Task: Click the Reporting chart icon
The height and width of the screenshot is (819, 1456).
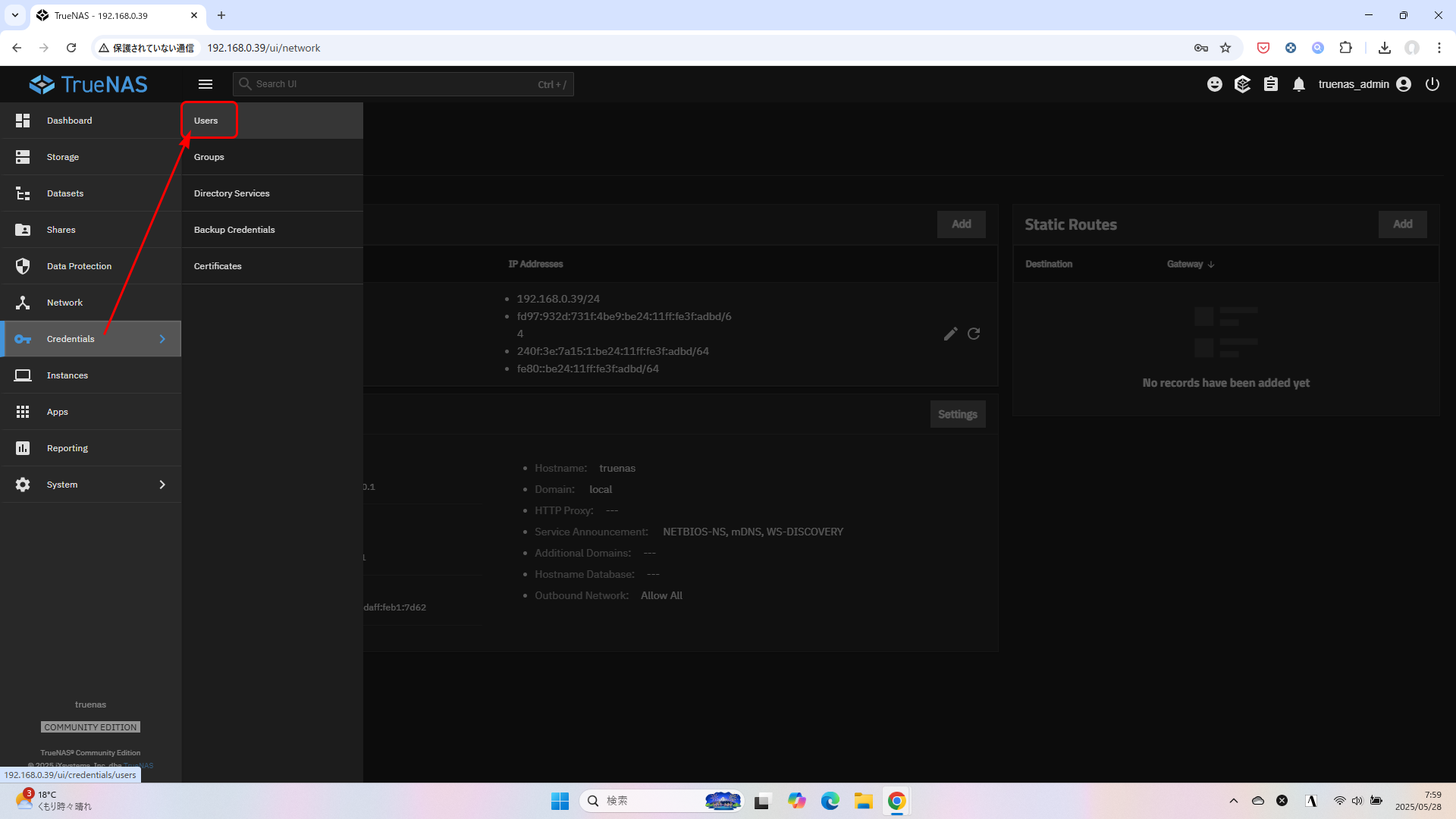Action: tap(23, 448)
